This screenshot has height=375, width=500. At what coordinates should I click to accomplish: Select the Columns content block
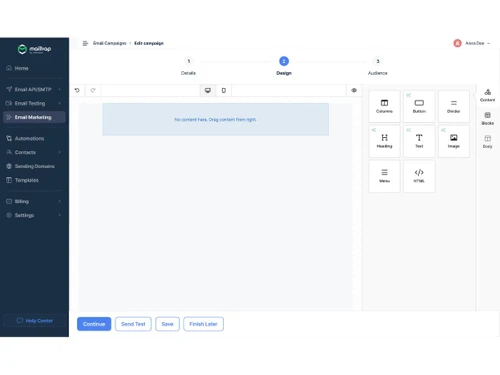(x=384, y=106)
